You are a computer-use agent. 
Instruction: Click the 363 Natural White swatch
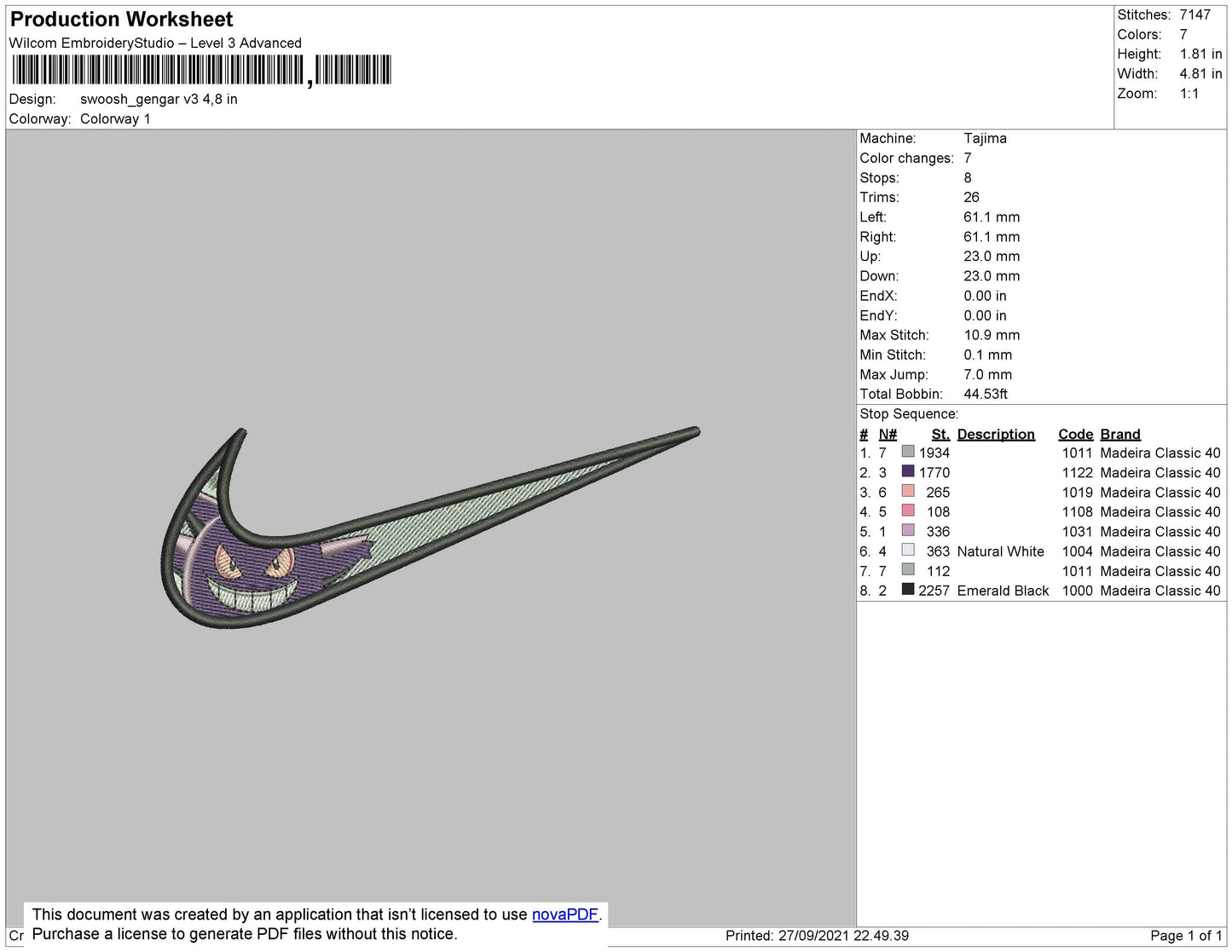[x=908, y=551]
